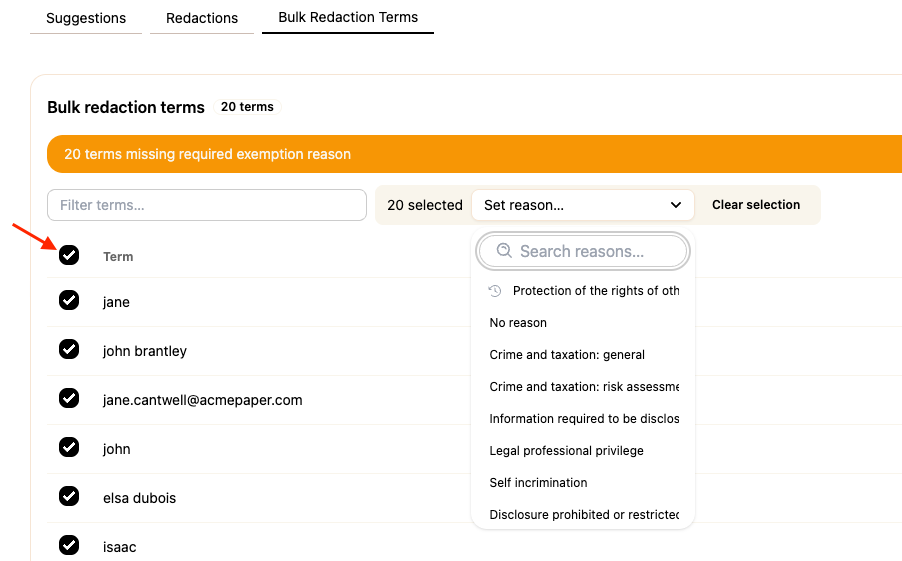This screenshot has height=561, width=902.
Task: Open the Suggestions tab
Action: [86, 18]
